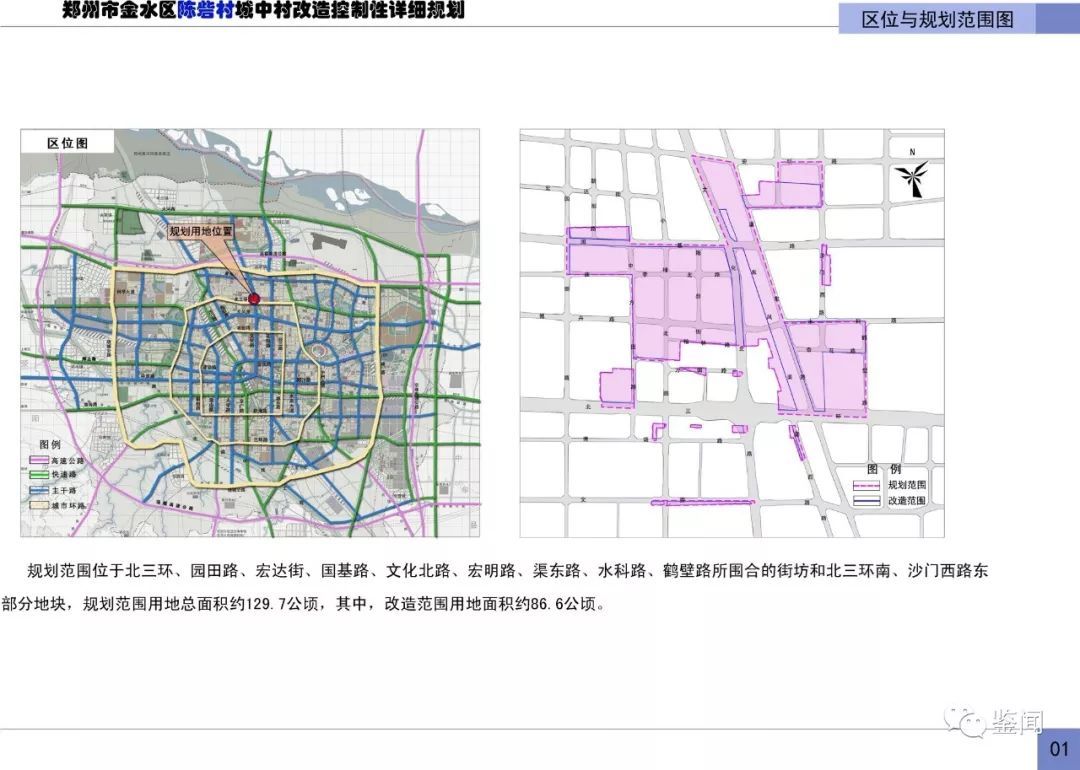Click the WeChat logo watermark icon

966,723
